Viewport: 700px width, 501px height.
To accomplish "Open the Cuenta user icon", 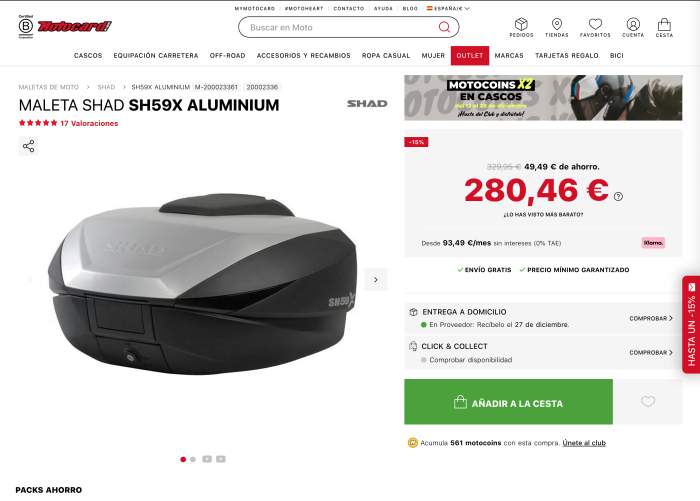I will pyautogui.click(x=633, y=24).
